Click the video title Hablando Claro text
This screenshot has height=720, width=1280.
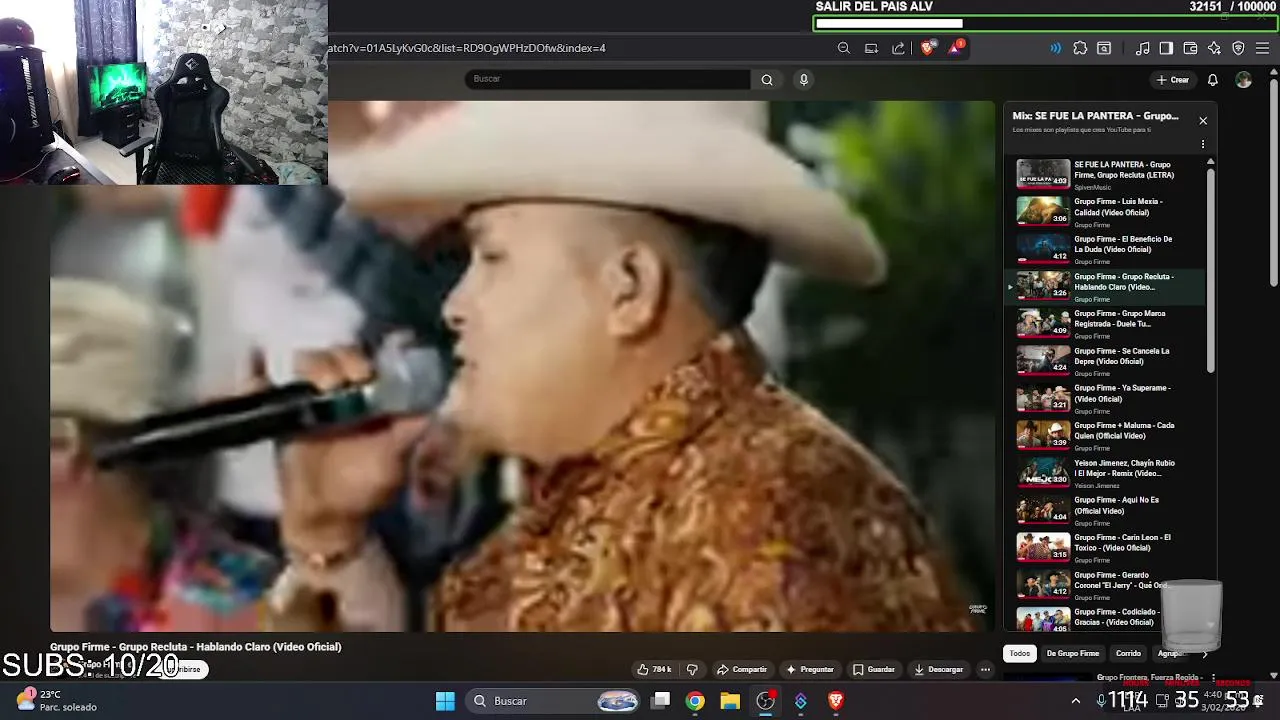(x=196, y=647)
